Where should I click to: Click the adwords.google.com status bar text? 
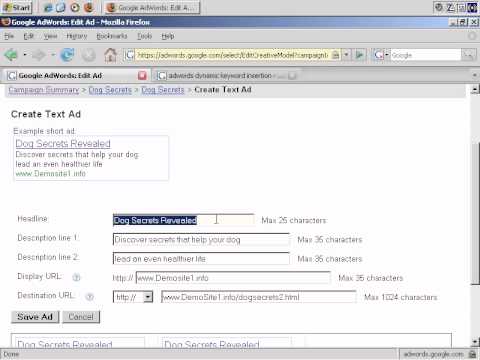(x=433, y=354)
